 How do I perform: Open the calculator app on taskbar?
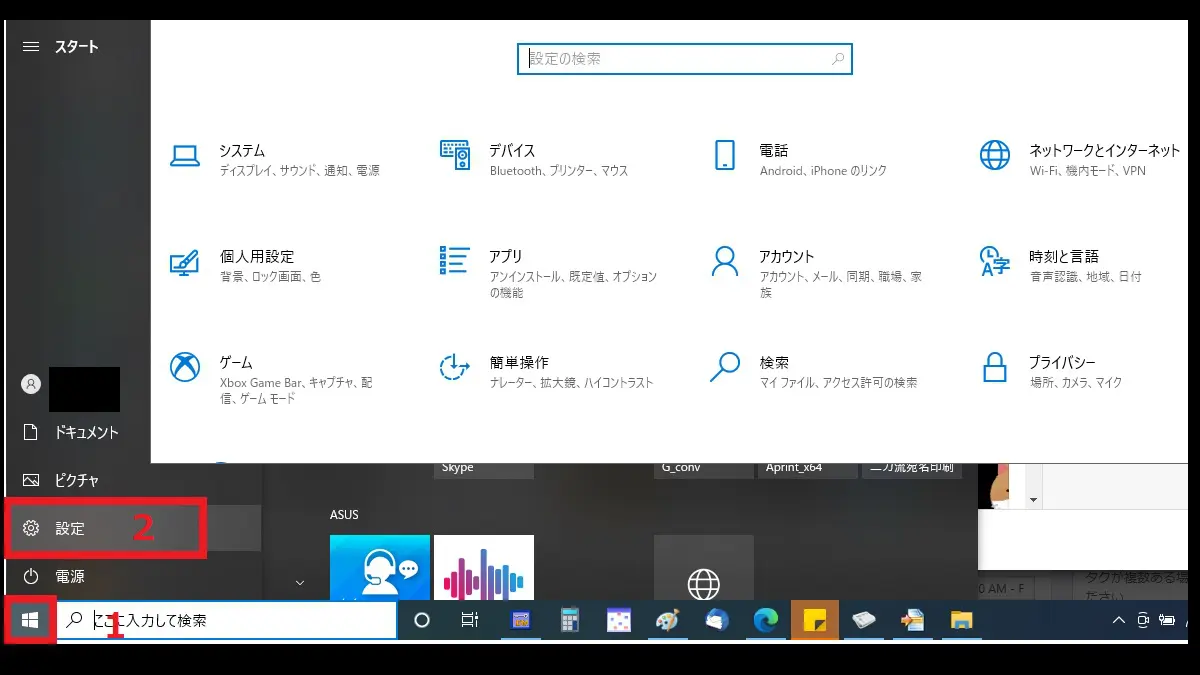[570, 621]
